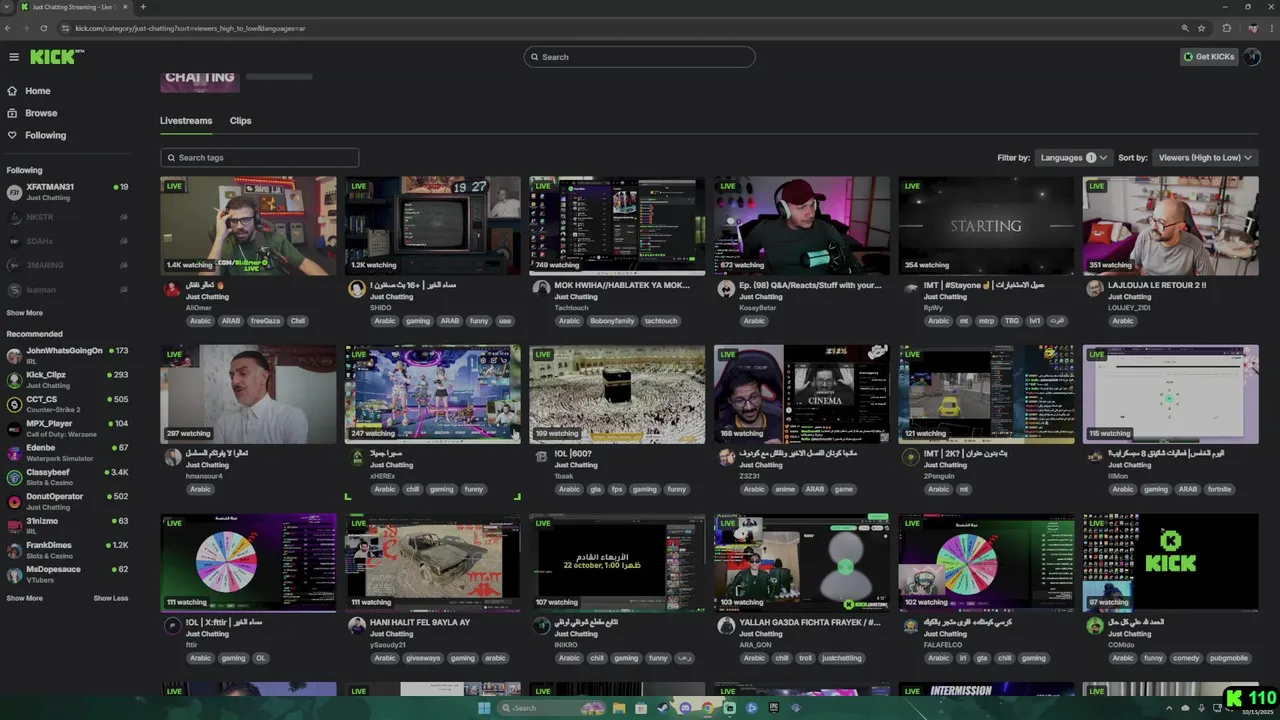Expand Following list with Show More
The image size is (1280, 720).
point(25,313)
